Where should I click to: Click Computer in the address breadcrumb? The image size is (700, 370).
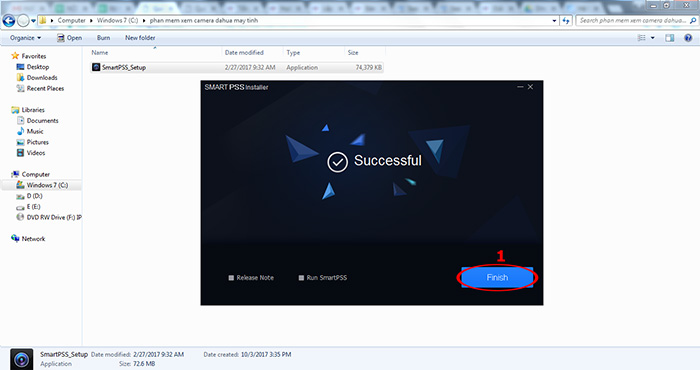click(71, 21)
